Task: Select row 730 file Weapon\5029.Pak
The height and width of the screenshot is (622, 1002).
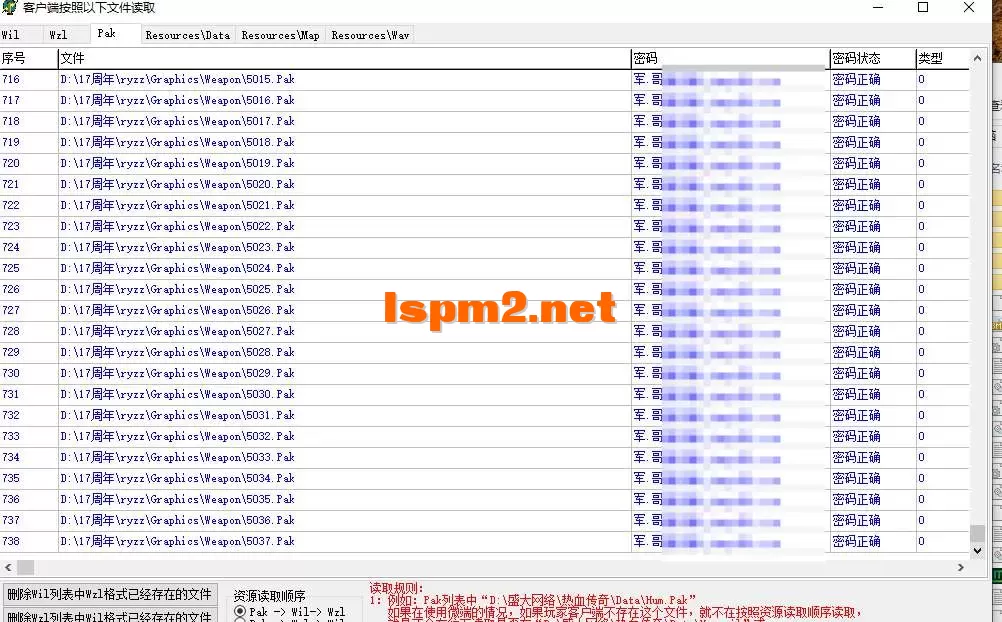Action: (344, 373)
